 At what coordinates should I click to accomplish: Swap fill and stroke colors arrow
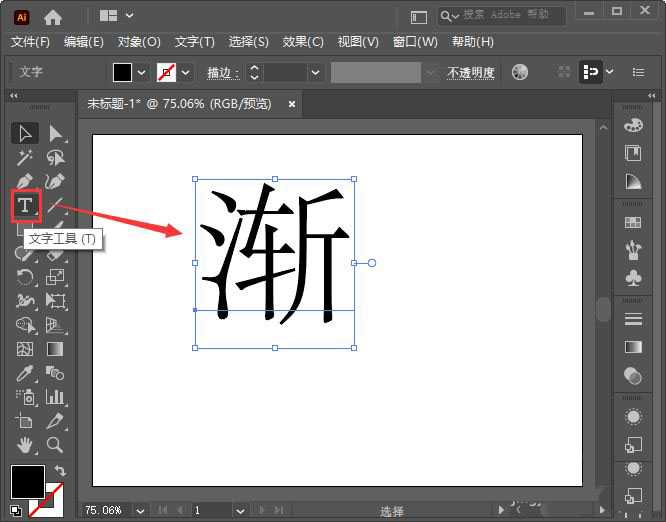coord(60,471)
